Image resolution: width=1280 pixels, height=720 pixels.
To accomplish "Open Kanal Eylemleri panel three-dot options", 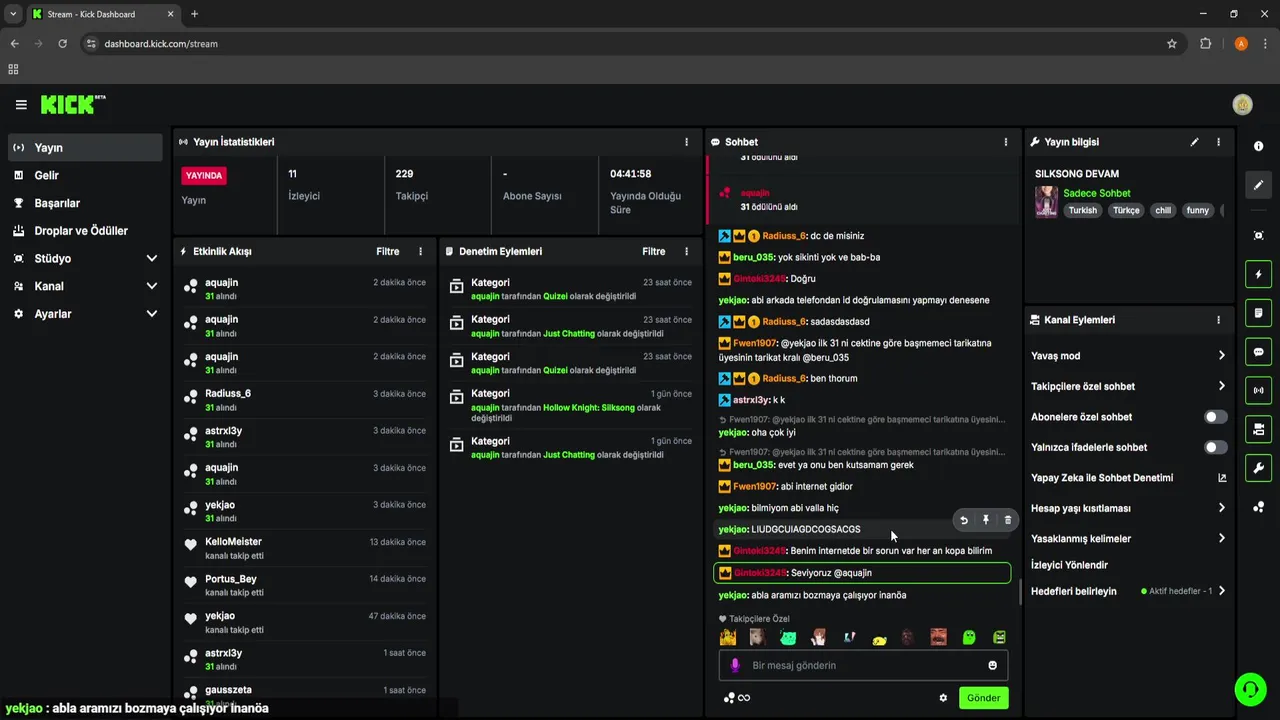I will click(x=1218, y=320).
